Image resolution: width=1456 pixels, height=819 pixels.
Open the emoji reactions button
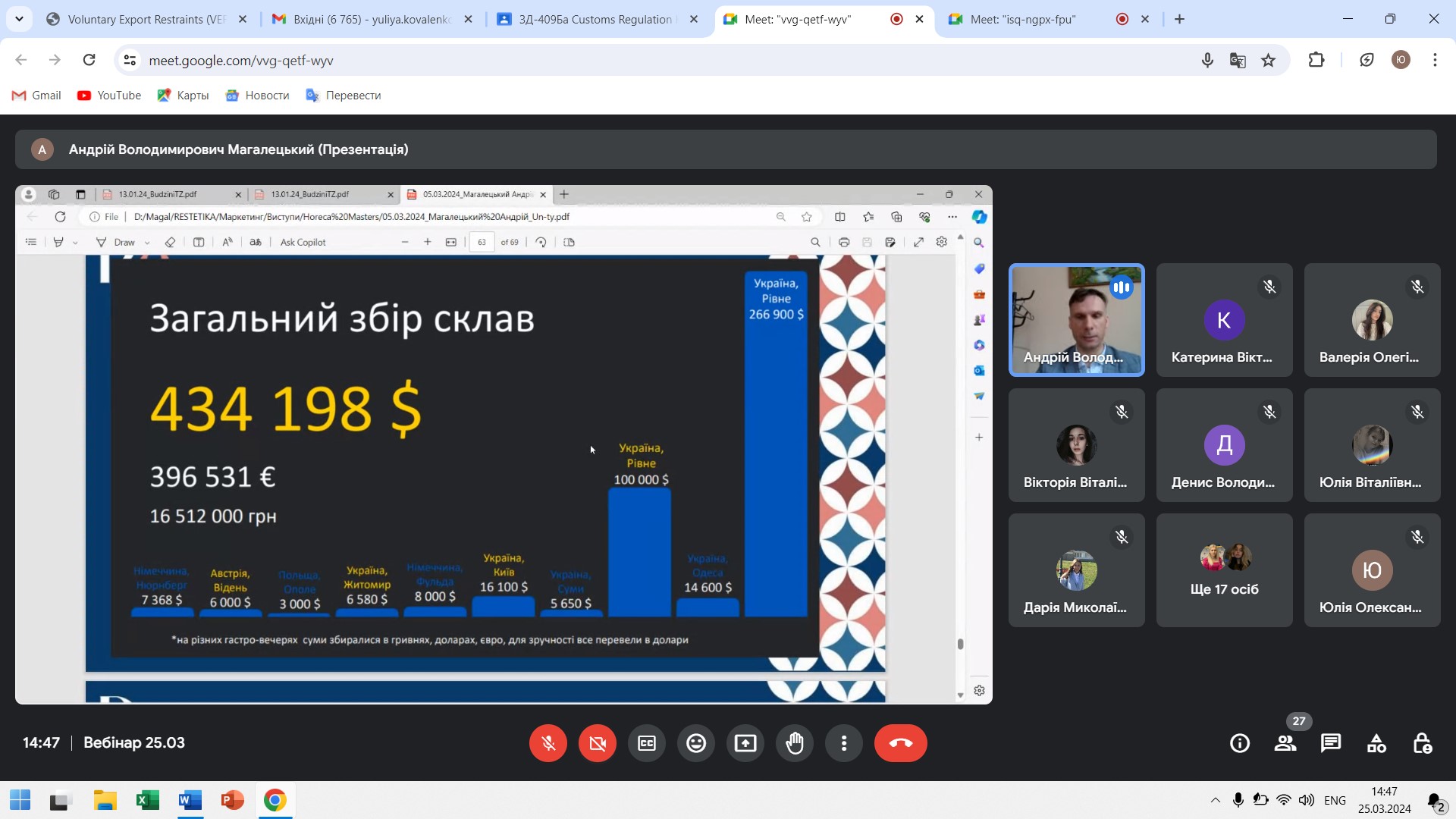[695, 743]
